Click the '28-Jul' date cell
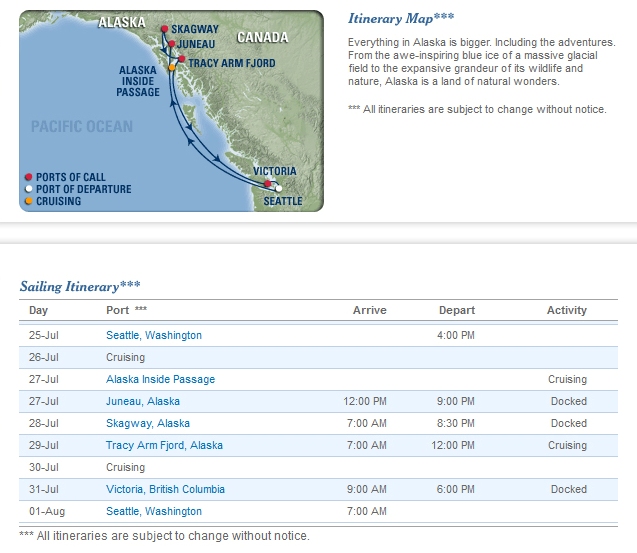 (x=43, y=423)
